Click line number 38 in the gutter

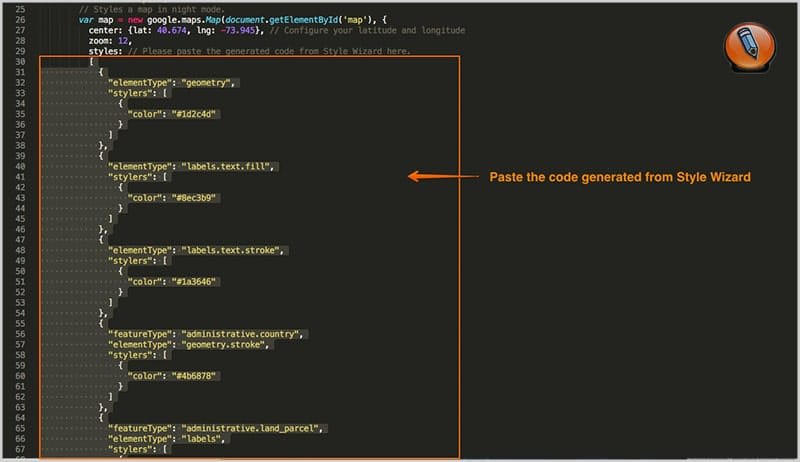[x=20, y=145]
